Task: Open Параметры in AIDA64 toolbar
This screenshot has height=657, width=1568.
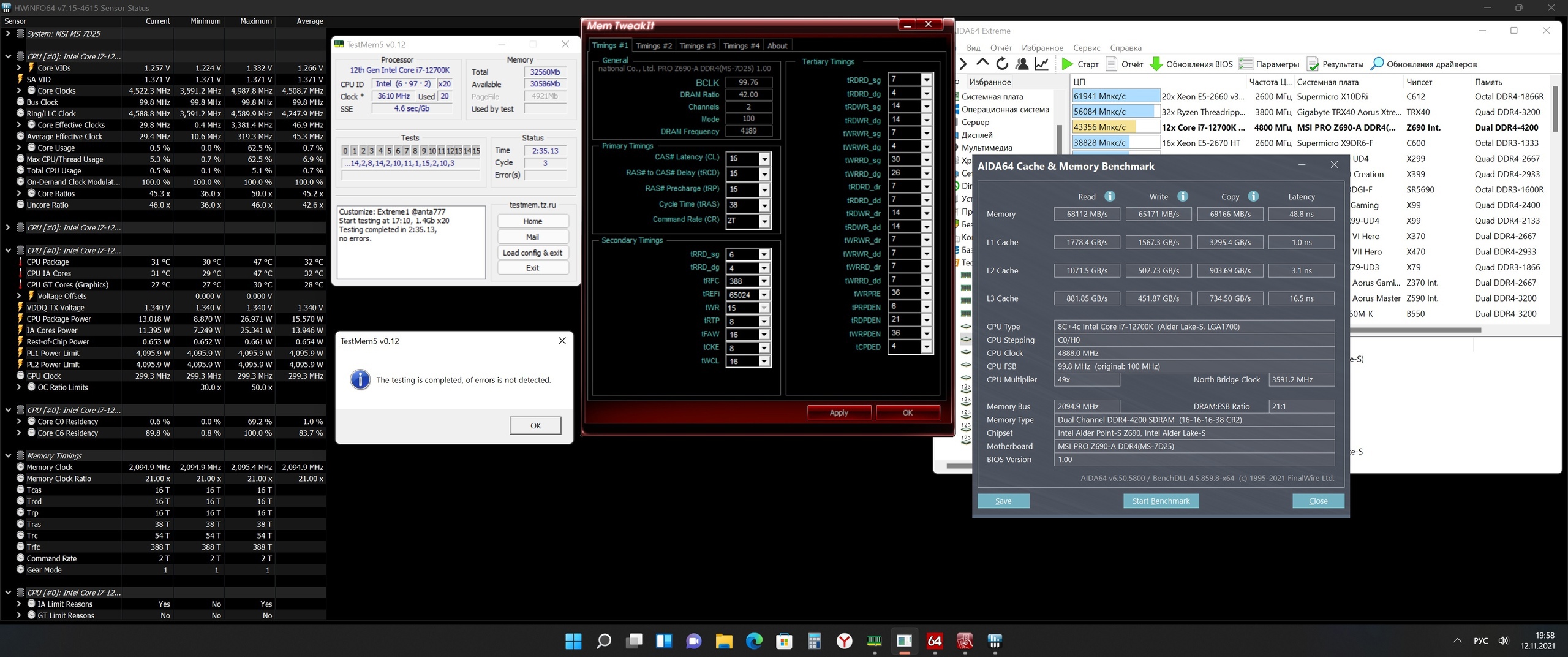Action: coord(1268,64)
